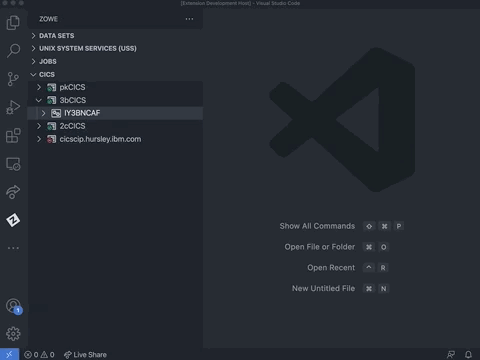480x360 pixels.
Task: Select the 2cCICS profile label
Action: click(x=72, y=126)
